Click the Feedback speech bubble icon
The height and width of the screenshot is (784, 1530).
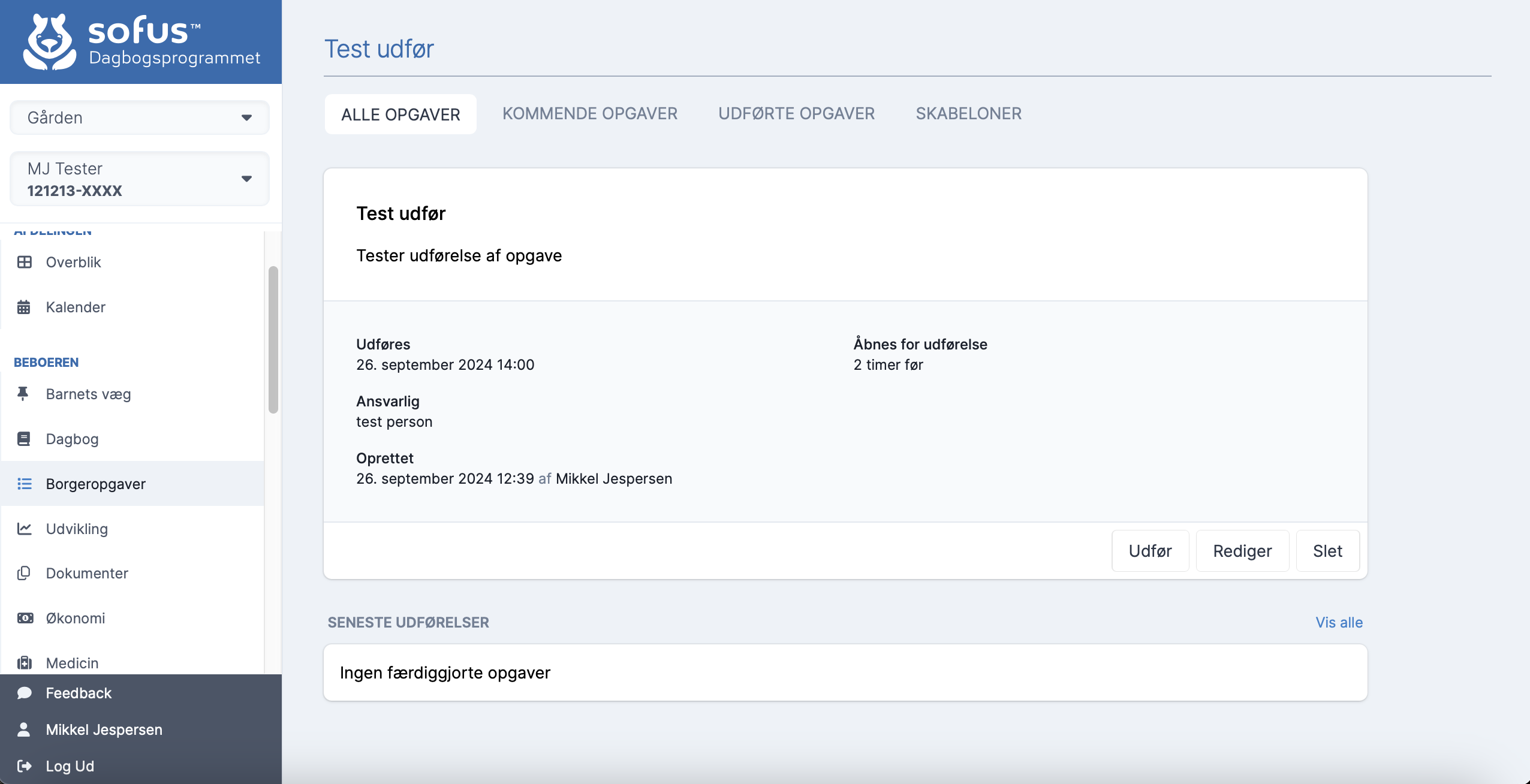tap(25, 693)
